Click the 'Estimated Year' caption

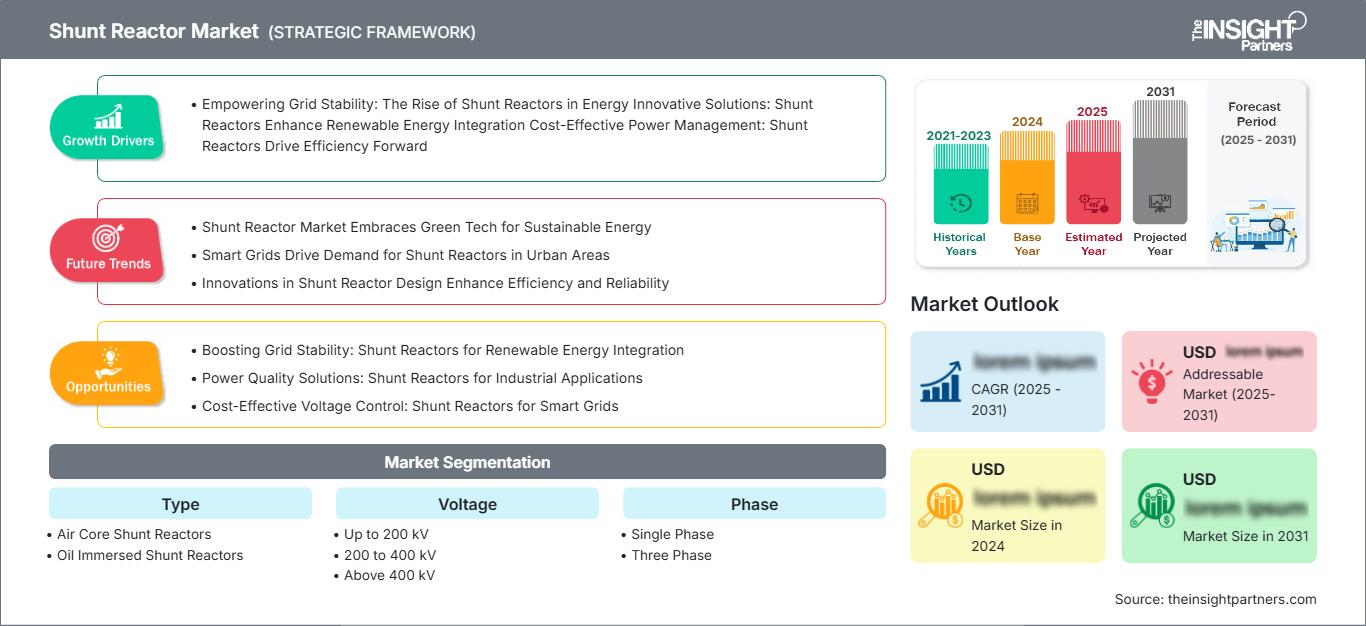pyautogui.click(x=1093, y=244)
